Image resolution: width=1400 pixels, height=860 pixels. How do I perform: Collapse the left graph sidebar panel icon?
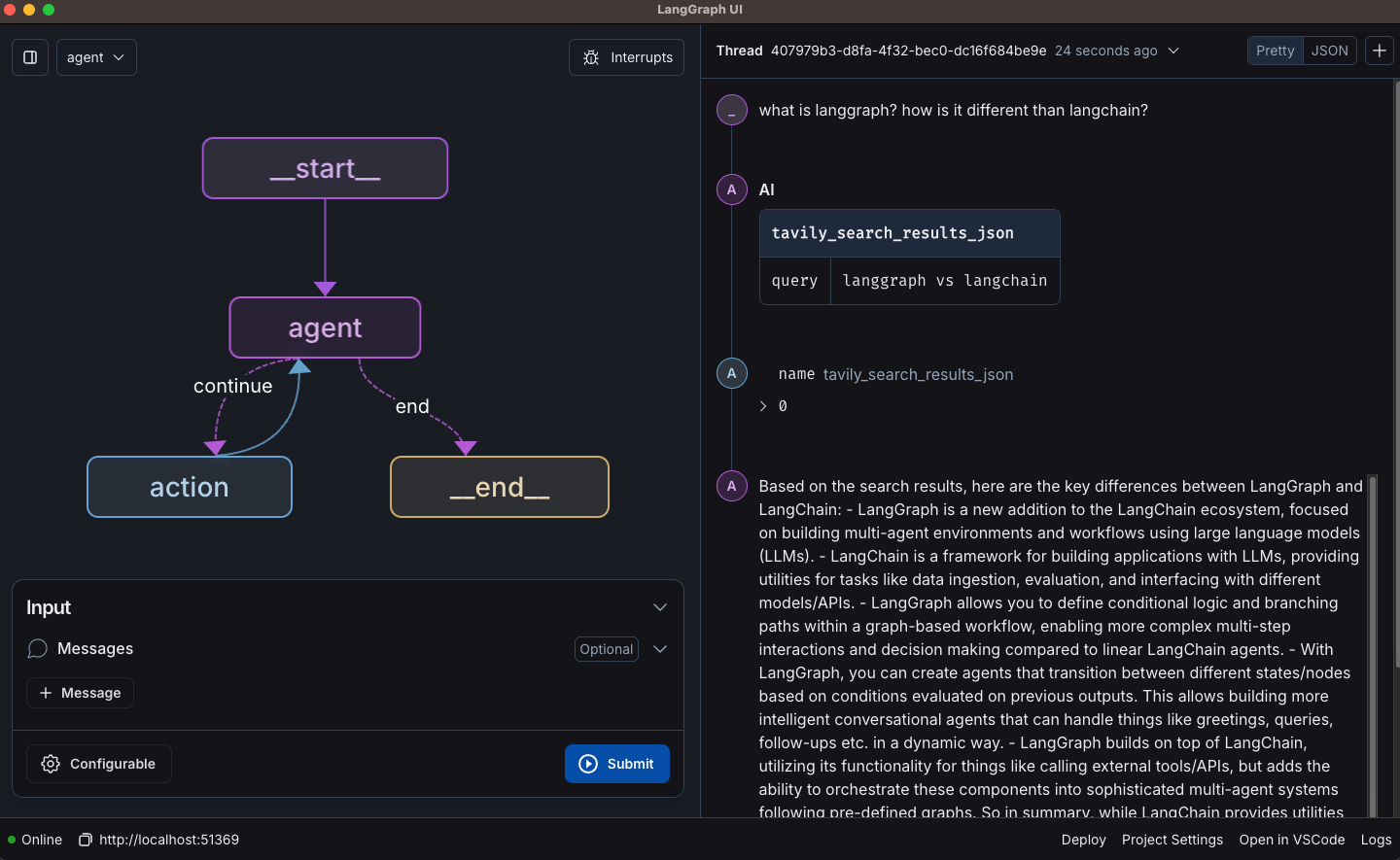pos(29,56)
